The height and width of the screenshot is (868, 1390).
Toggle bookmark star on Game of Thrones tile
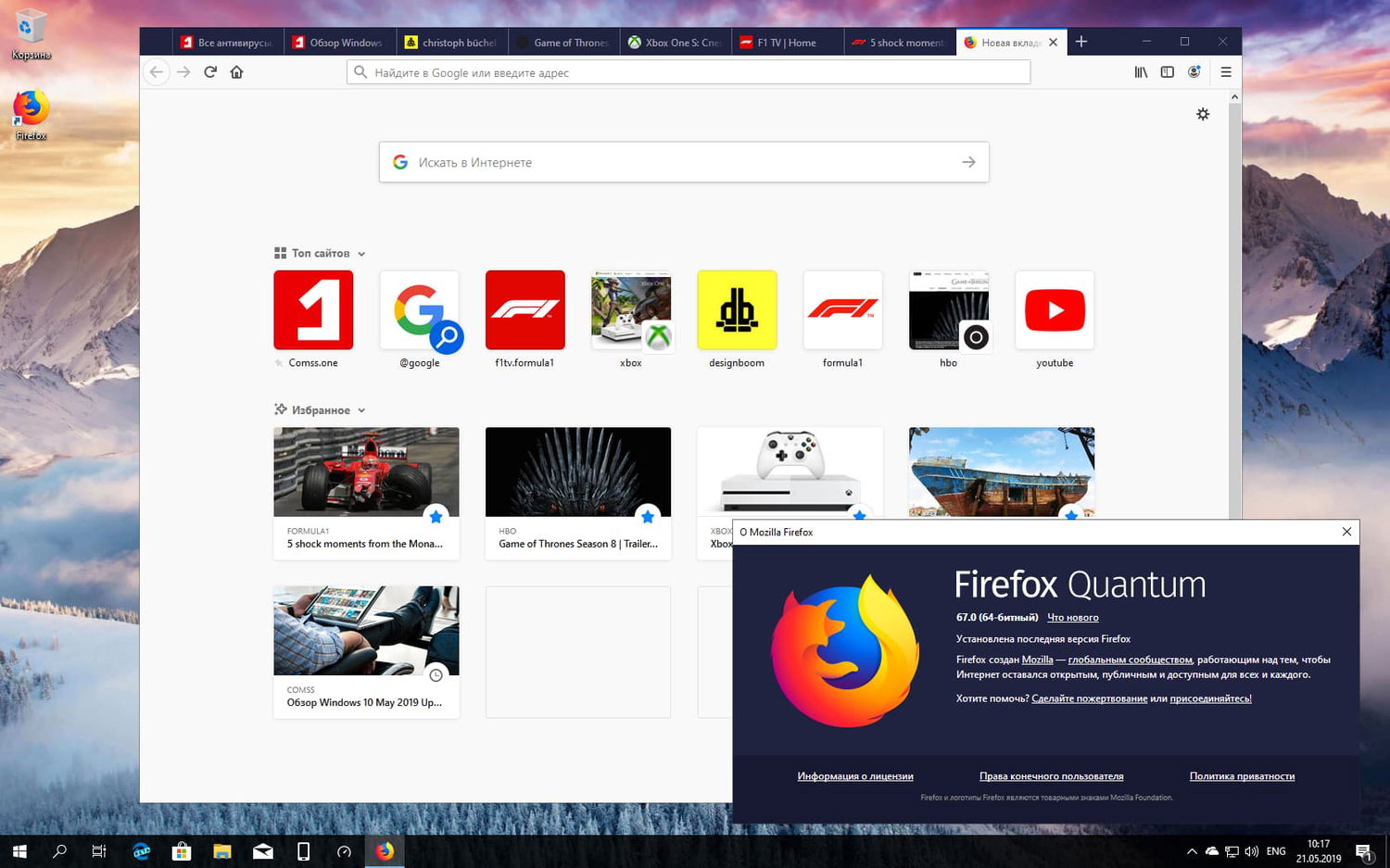[647, 516]
